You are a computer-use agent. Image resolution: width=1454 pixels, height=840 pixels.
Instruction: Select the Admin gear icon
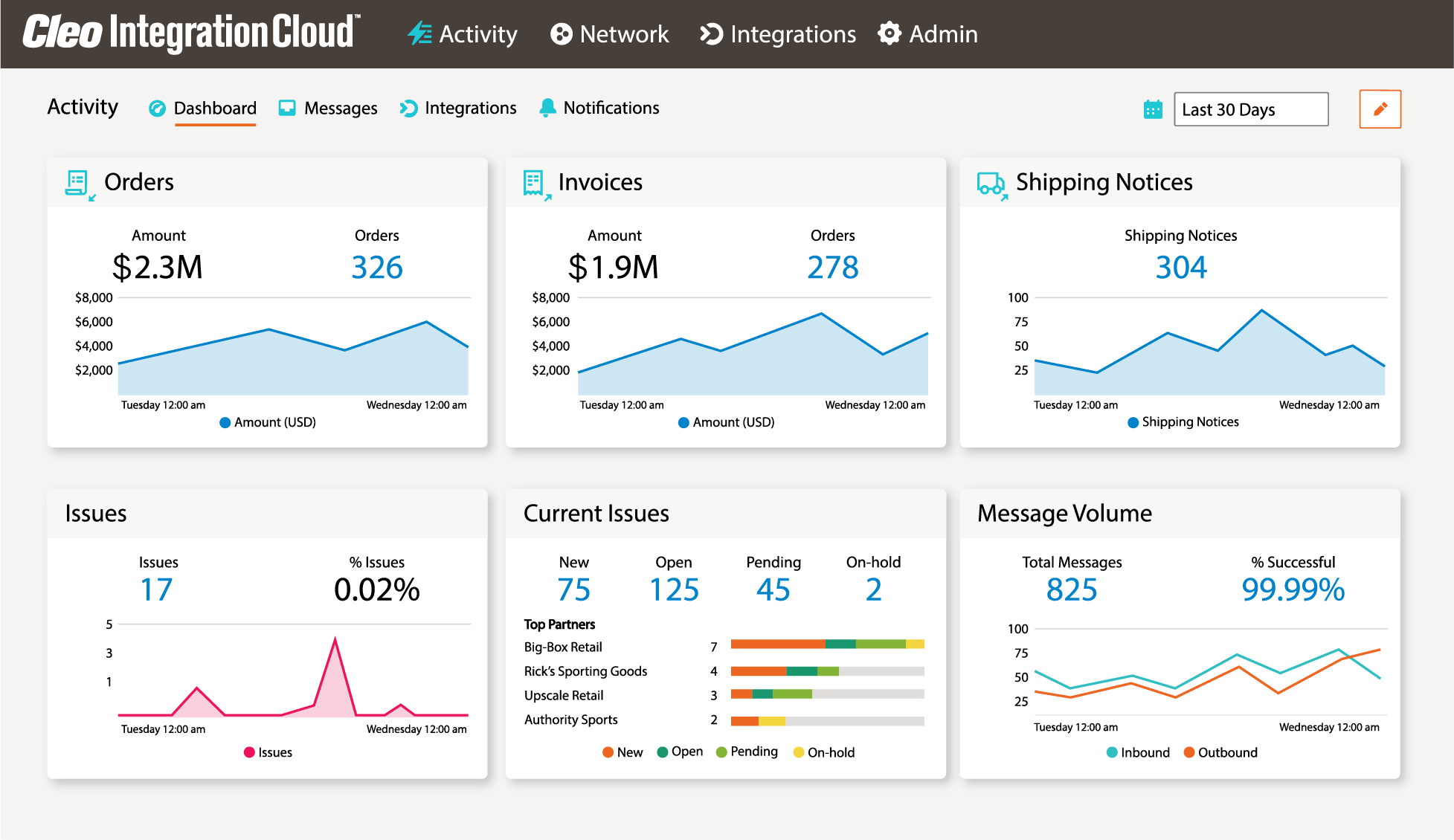[x=890, y=33]
